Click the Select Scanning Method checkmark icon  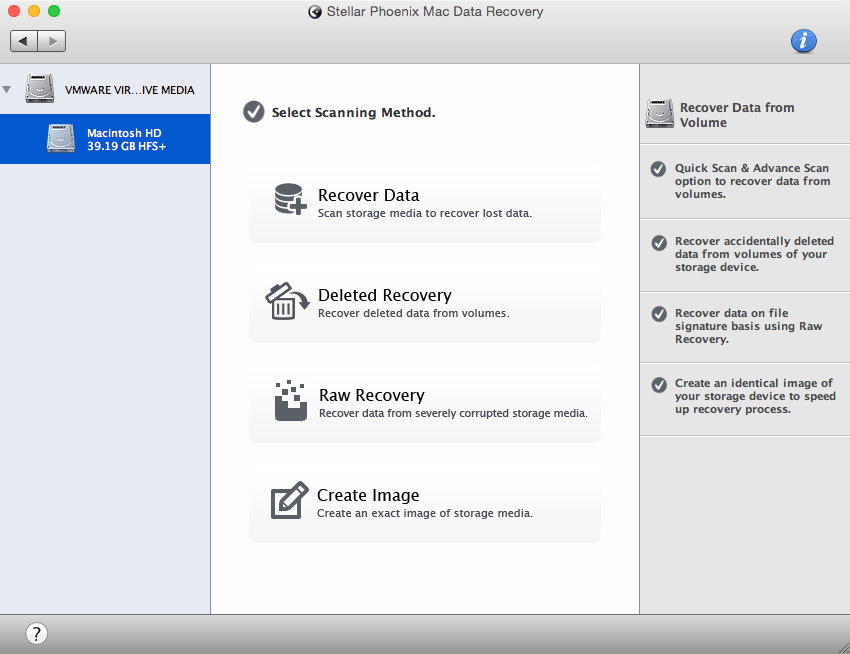point(253,112)
